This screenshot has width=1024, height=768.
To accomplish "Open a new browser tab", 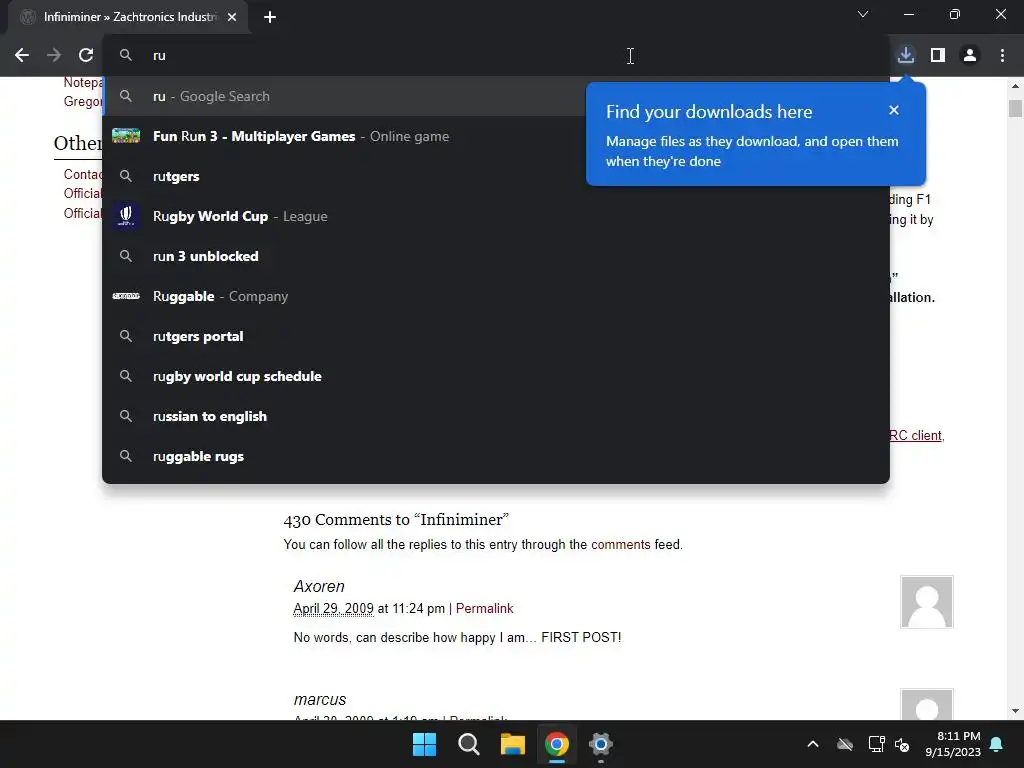I will click(x=270, y=17).
